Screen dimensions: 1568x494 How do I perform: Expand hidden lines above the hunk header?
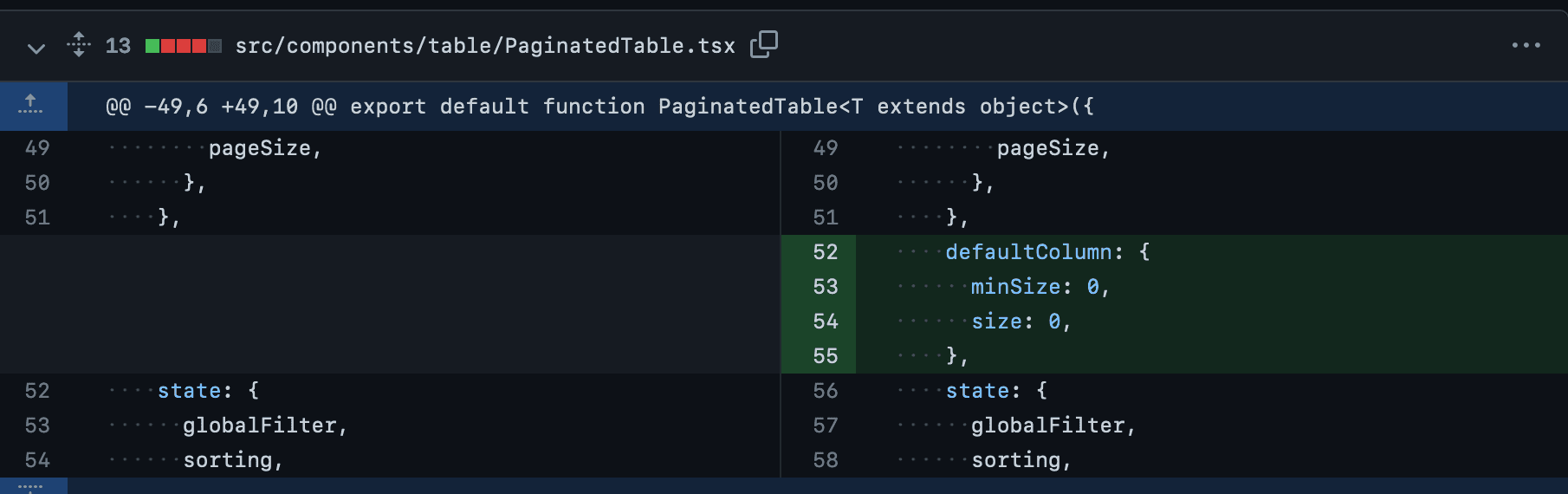click(31, 106)
